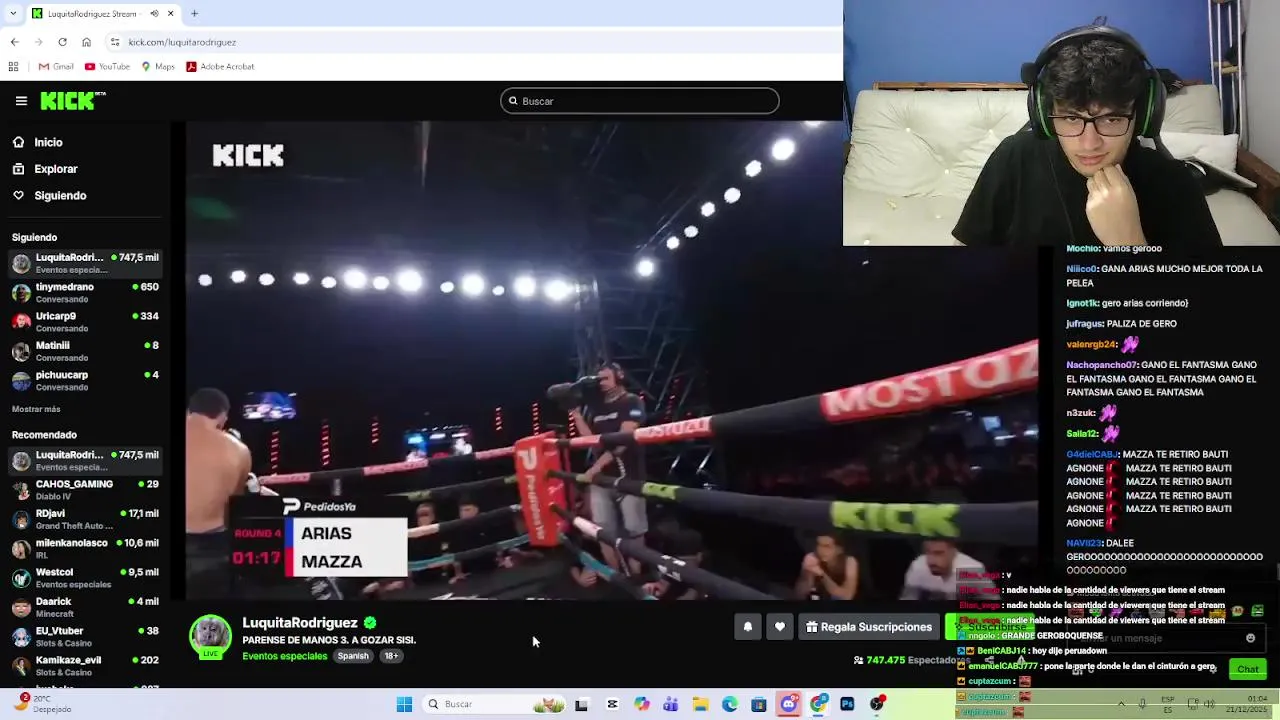Click browser Back arrow
Screen dimensions: 1280x720
click(14, 42)
